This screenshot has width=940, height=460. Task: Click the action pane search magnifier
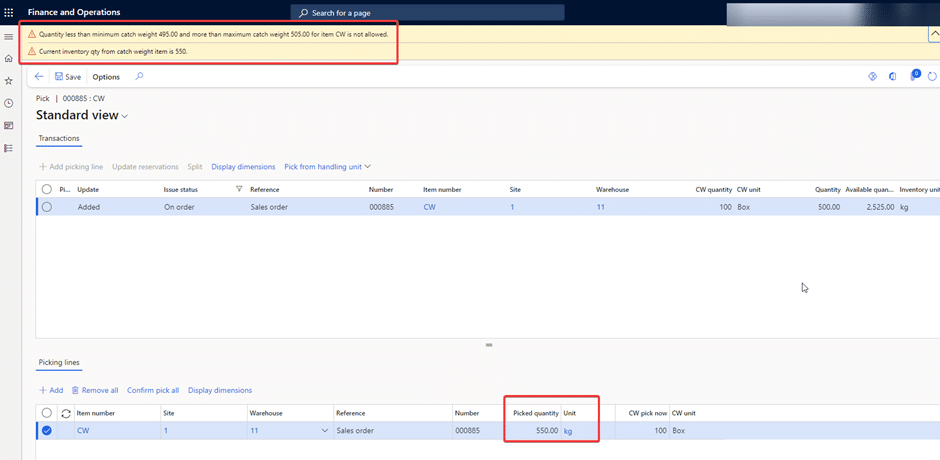click(139, 76)
